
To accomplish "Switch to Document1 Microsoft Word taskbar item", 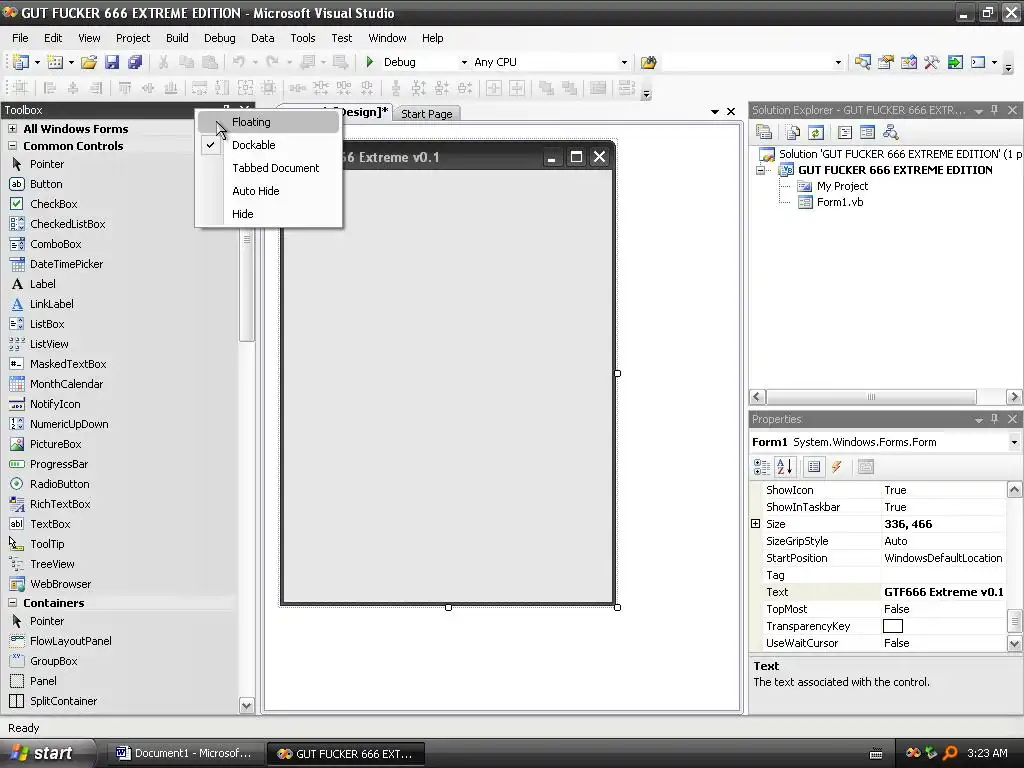I will (x=185, y=753).
